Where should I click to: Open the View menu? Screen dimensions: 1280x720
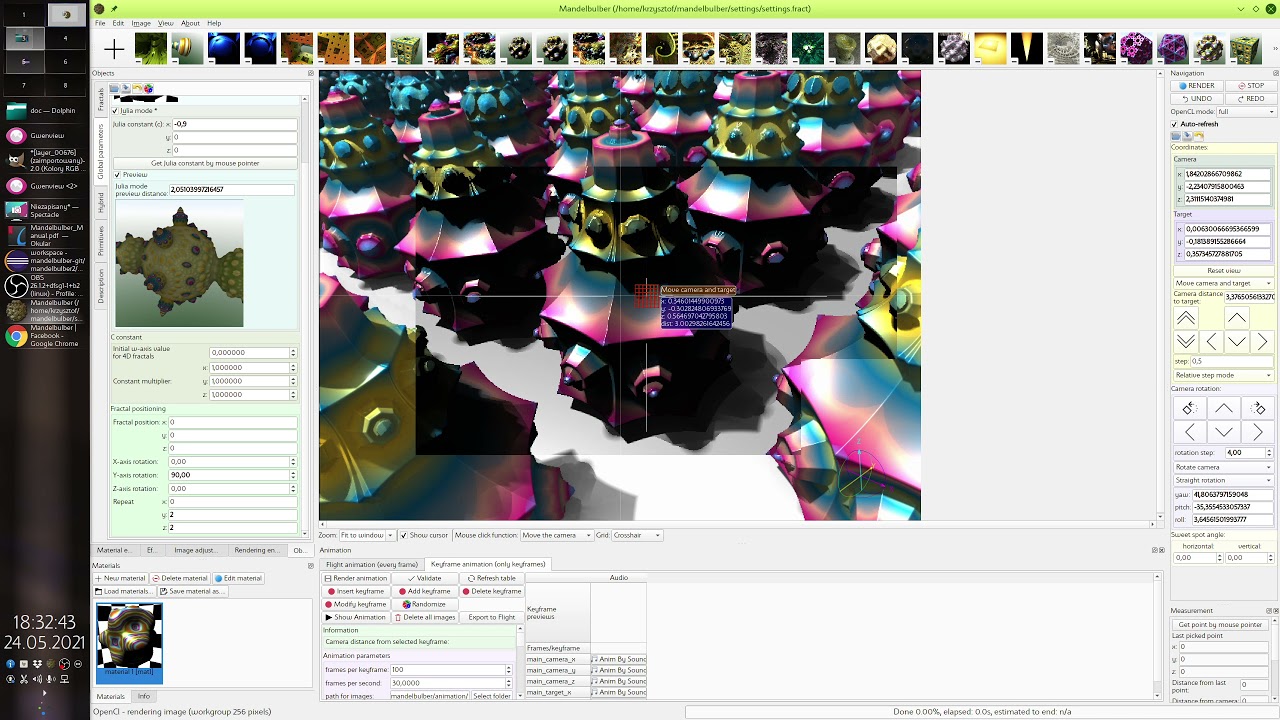[165, 23]
